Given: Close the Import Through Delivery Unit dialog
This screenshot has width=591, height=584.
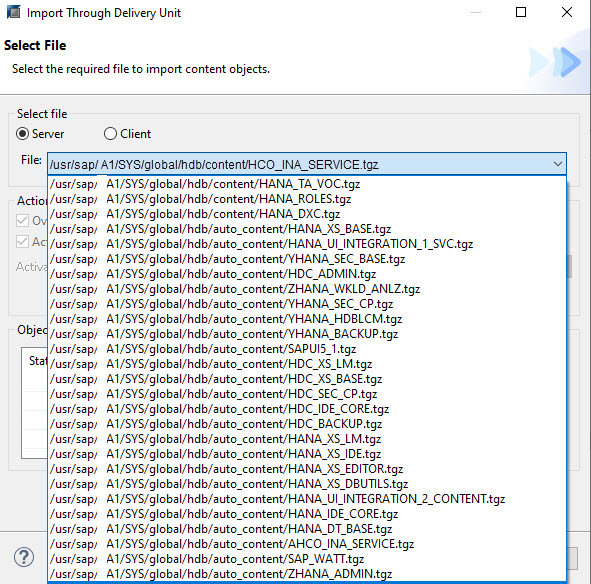Looking at the screenshot, I should point(567,12).
